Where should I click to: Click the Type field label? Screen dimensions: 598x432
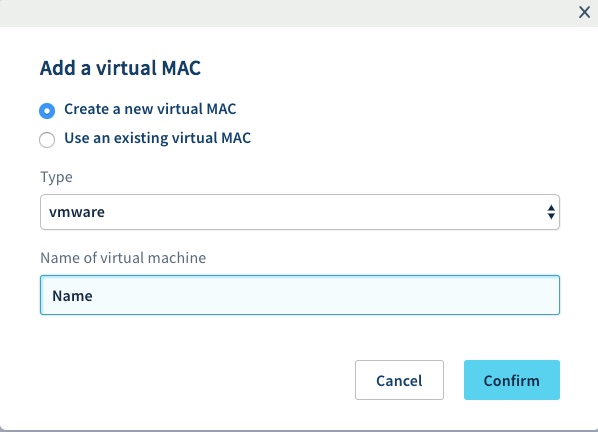(56, 177)
